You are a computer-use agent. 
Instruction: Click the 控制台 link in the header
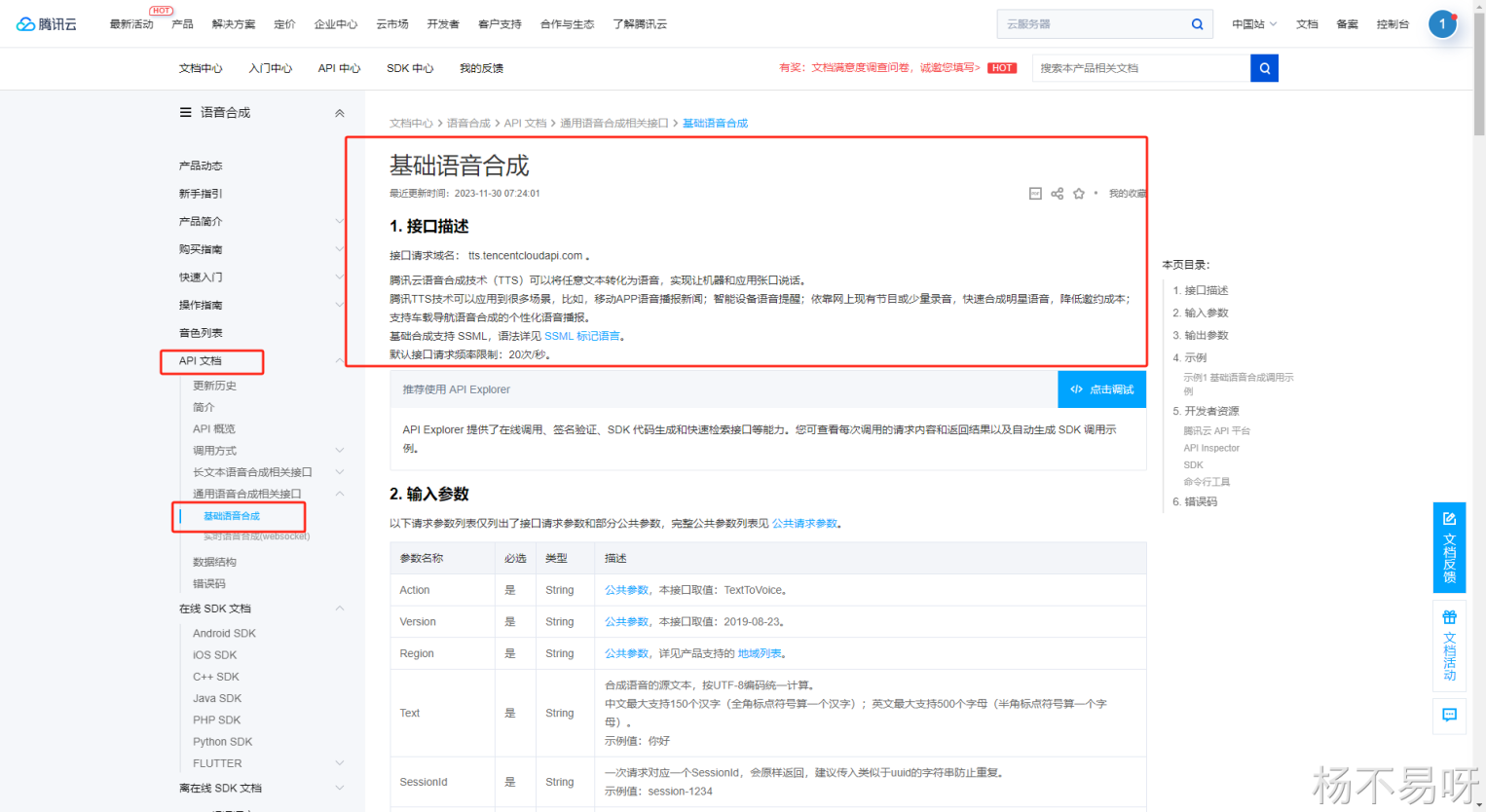pyautogui.click(x=1393, y=24)
